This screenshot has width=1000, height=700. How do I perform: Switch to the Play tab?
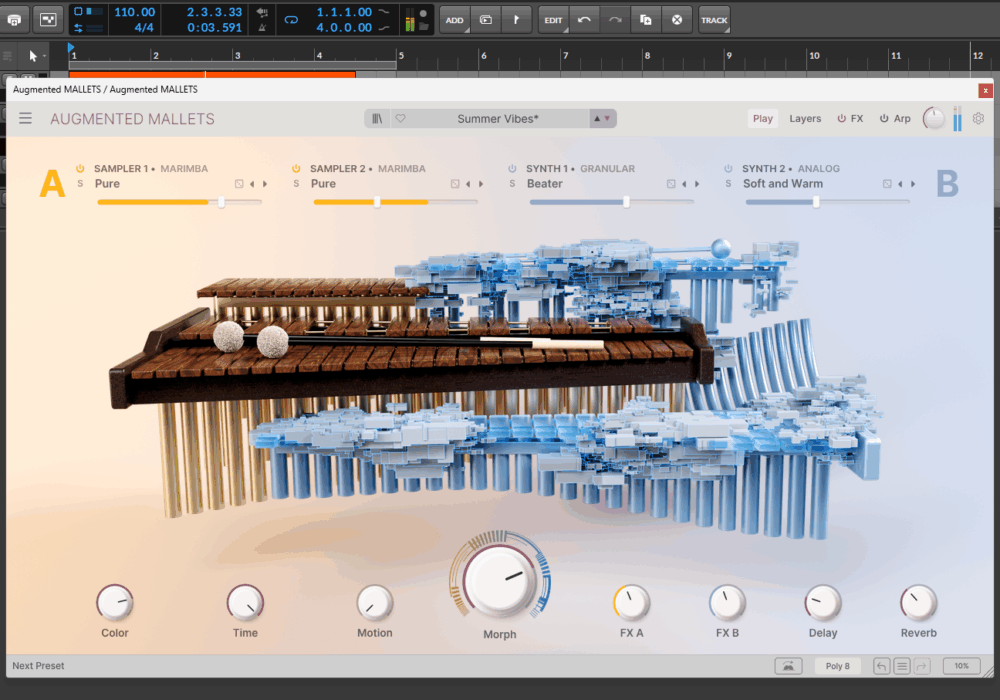point(763,119)
